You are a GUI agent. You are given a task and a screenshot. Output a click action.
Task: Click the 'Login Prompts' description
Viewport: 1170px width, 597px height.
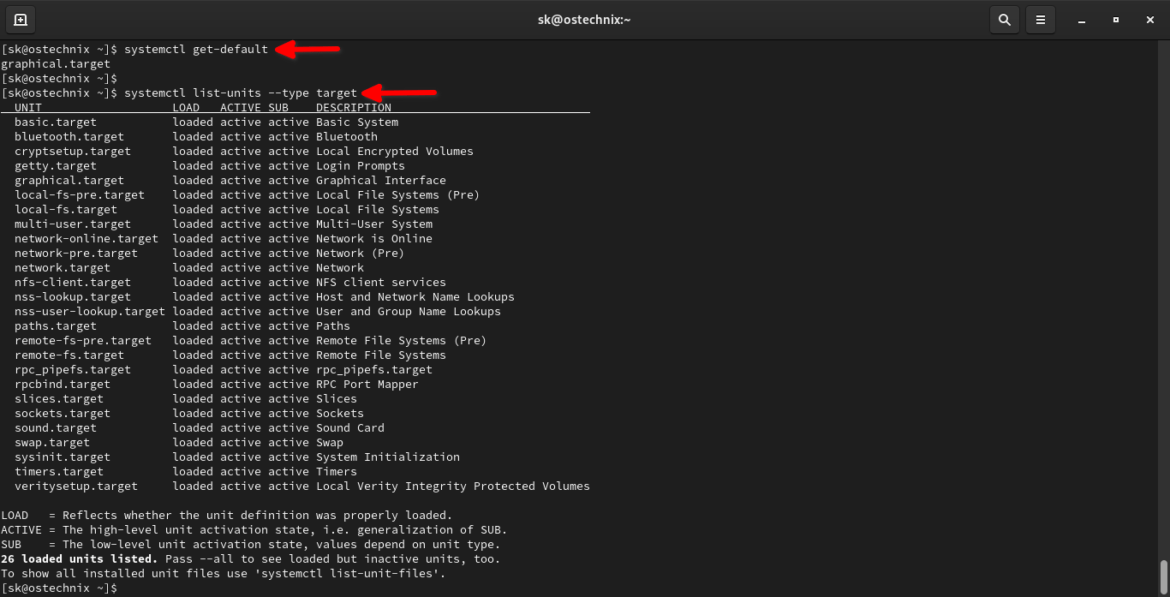(x=360, y=166)
